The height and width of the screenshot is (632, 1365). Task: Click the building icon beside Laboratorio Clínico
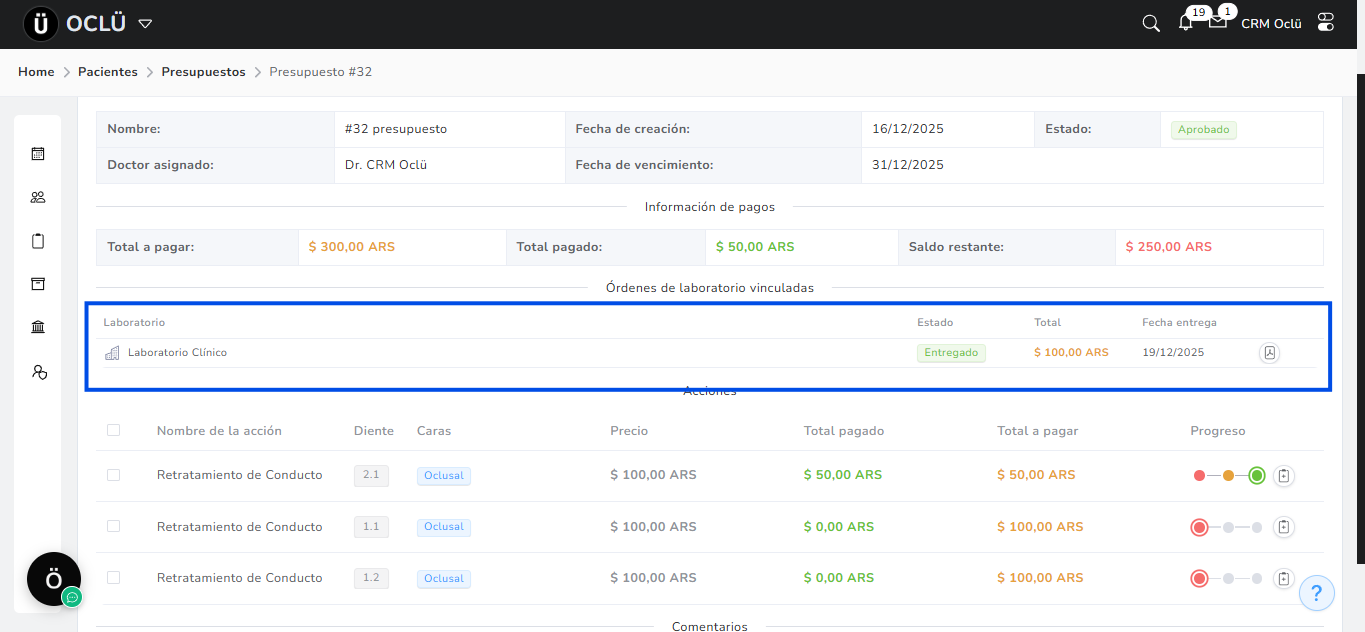point(112,353)
